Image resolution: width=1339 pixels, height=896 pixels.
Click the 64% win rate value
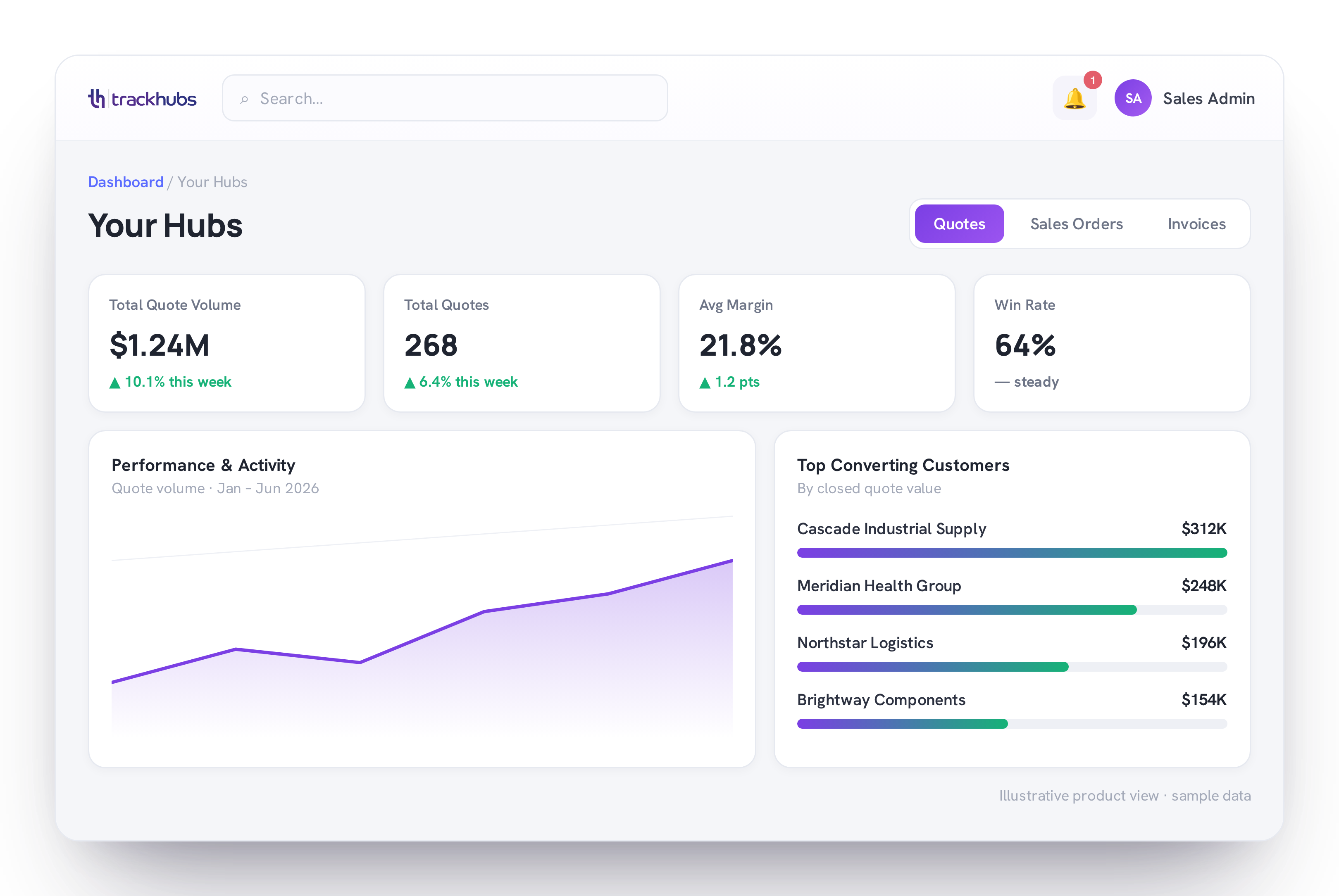(x=1025, y=345)
